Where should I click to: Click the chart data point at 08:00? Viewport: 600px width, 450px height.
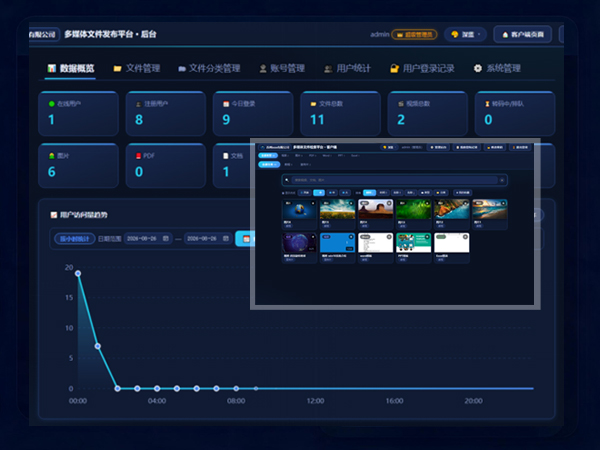point(236,388)
